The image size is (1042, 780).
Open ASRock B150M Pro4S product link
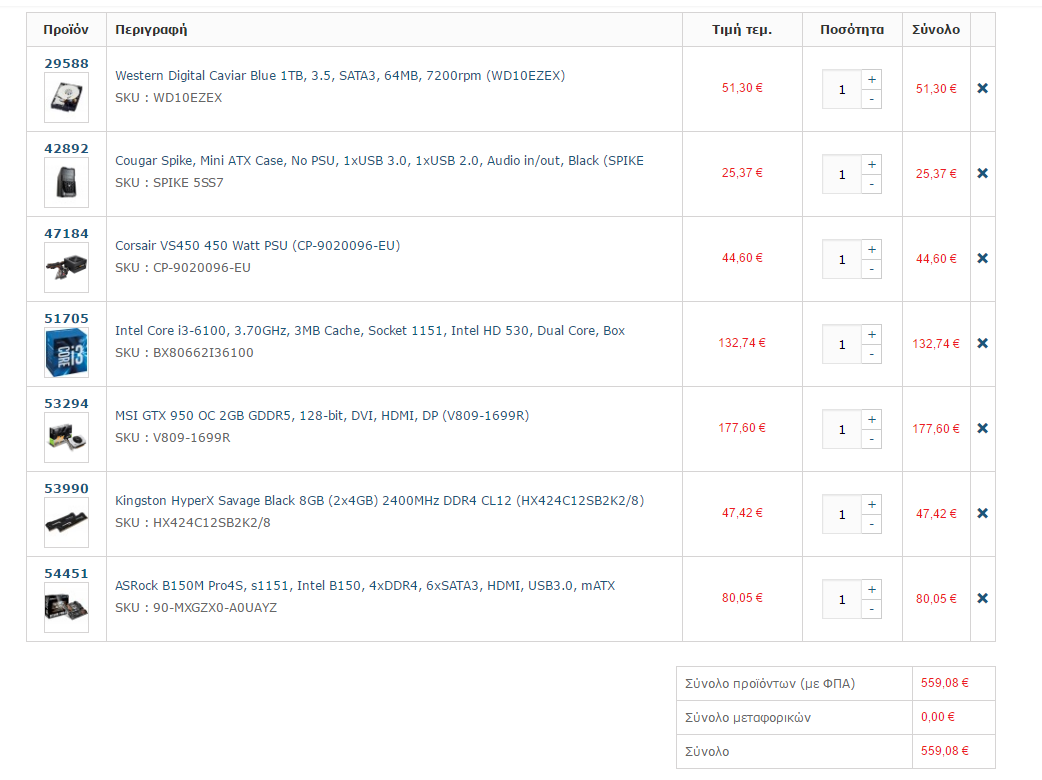(365, 586)
